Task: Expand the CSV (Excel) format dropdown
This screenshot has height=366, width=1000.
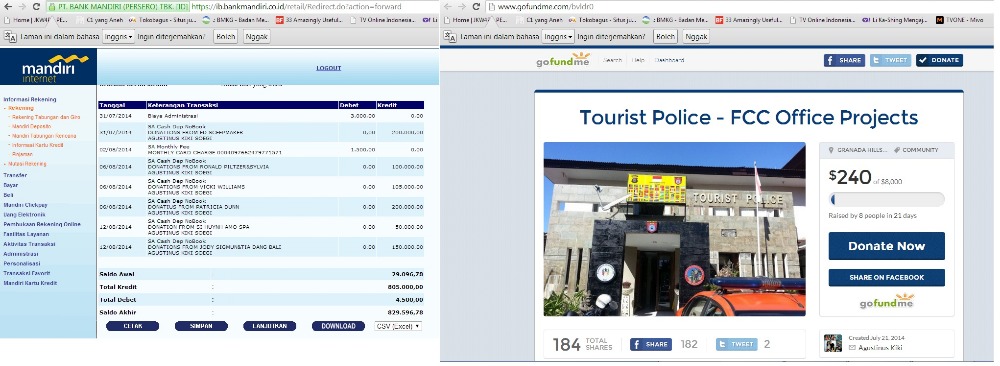Action: [x=398, y=326]
